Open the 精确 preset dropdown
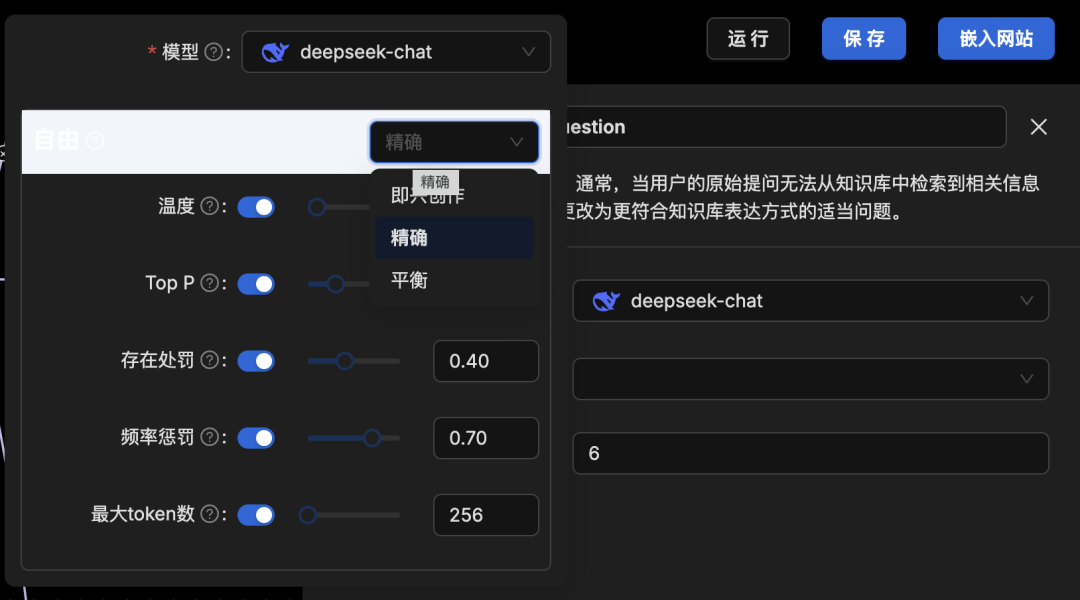This screenshot has height=600, width=1080. pyautogui.click(x=455, y=142)
